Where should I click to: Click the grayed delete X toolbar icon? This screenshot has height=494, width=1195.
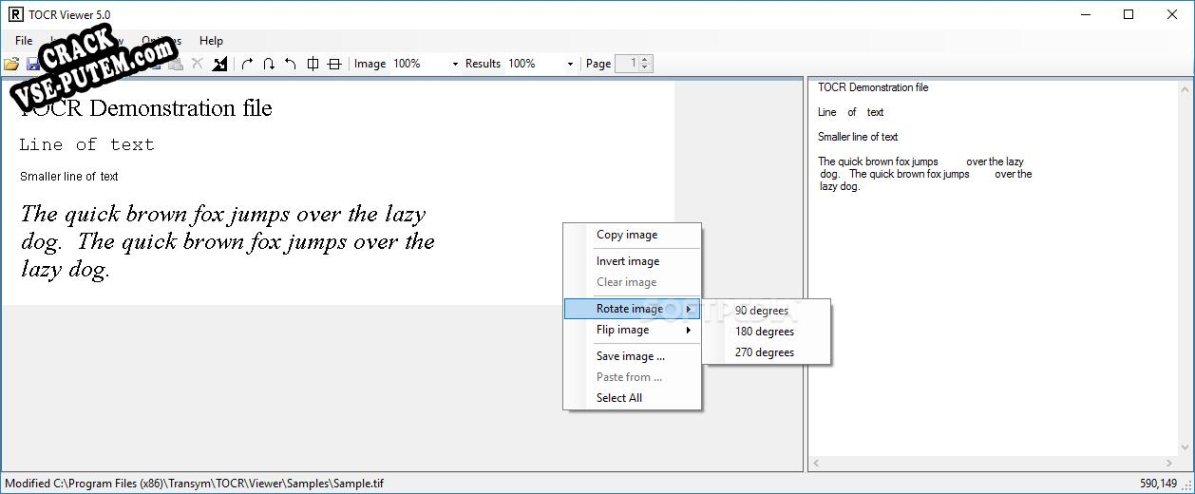tap(197, 64)
